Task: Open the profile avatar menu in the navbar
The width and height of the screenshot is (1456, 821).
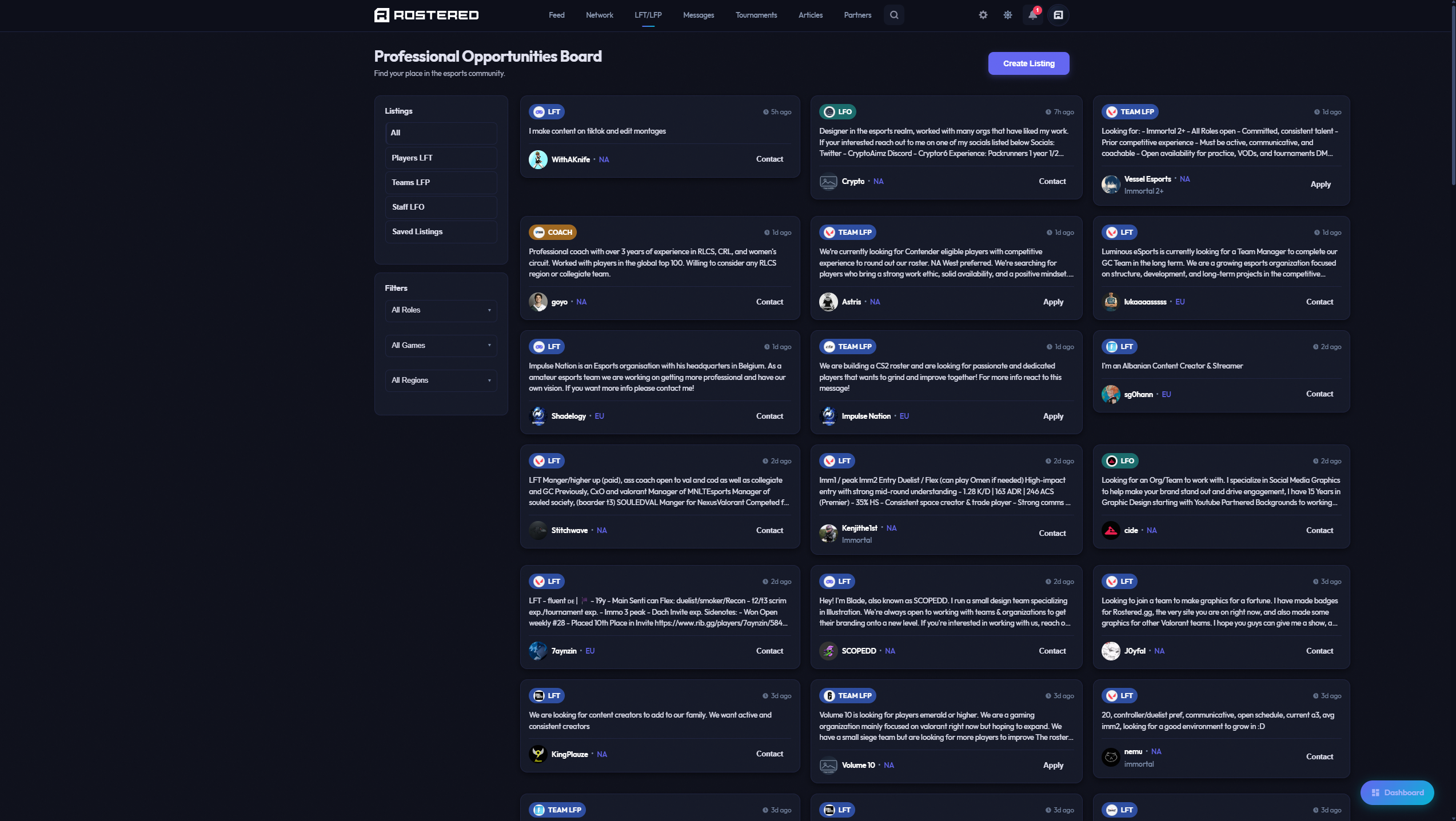Action: tap(1058, 15)
